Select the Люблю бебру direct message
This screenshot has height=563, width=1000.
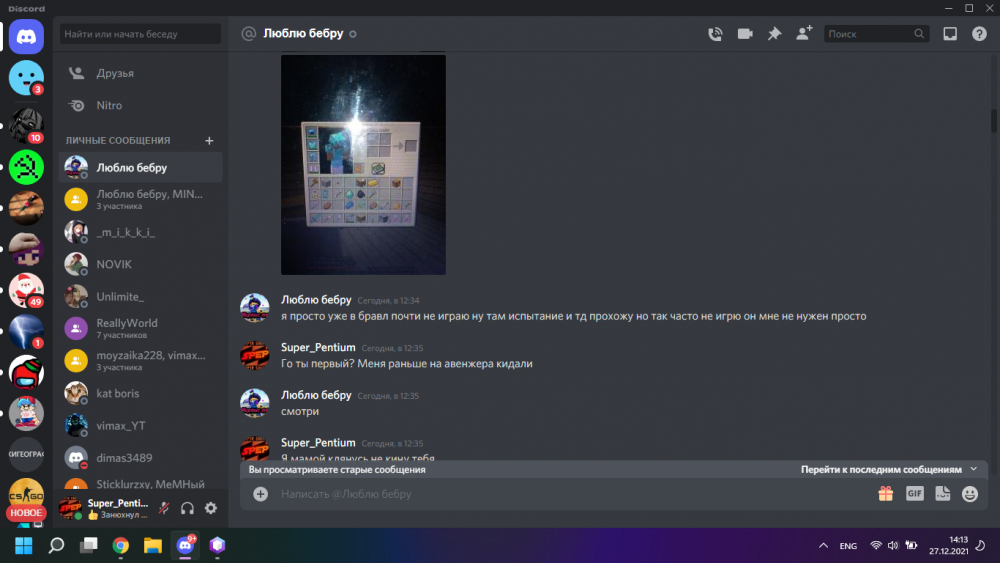141,168
